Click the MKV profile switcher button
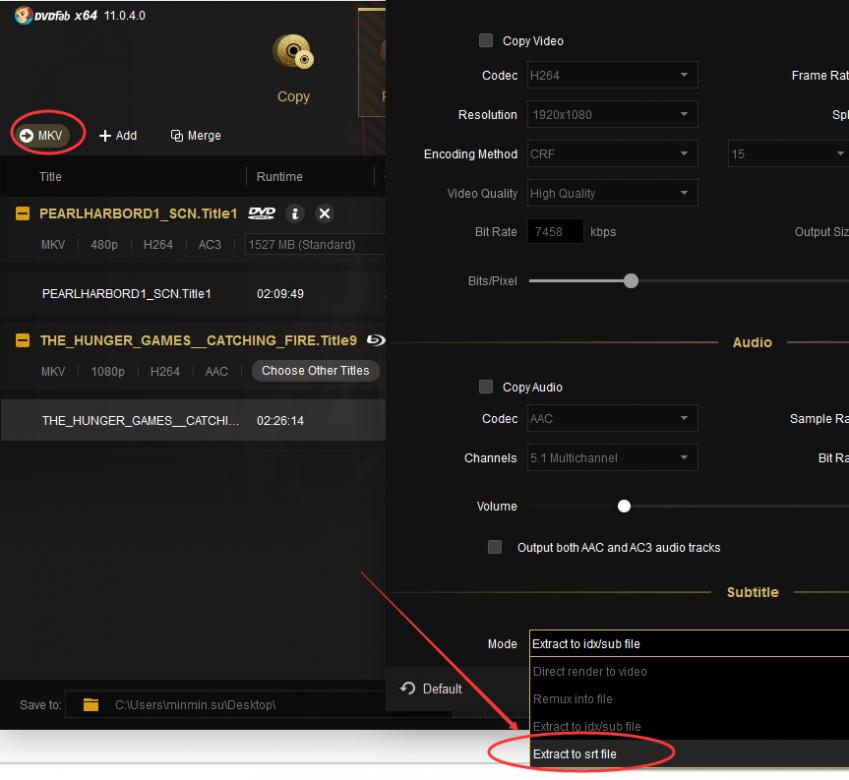This screenshot has width=849, height=780. [42, 135]
